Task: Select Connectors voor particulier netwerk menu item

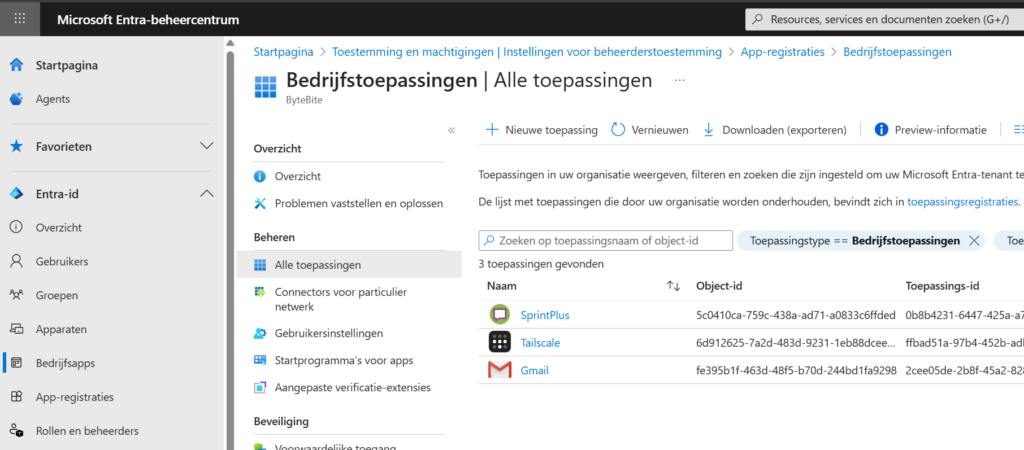Action: (330, 299)
